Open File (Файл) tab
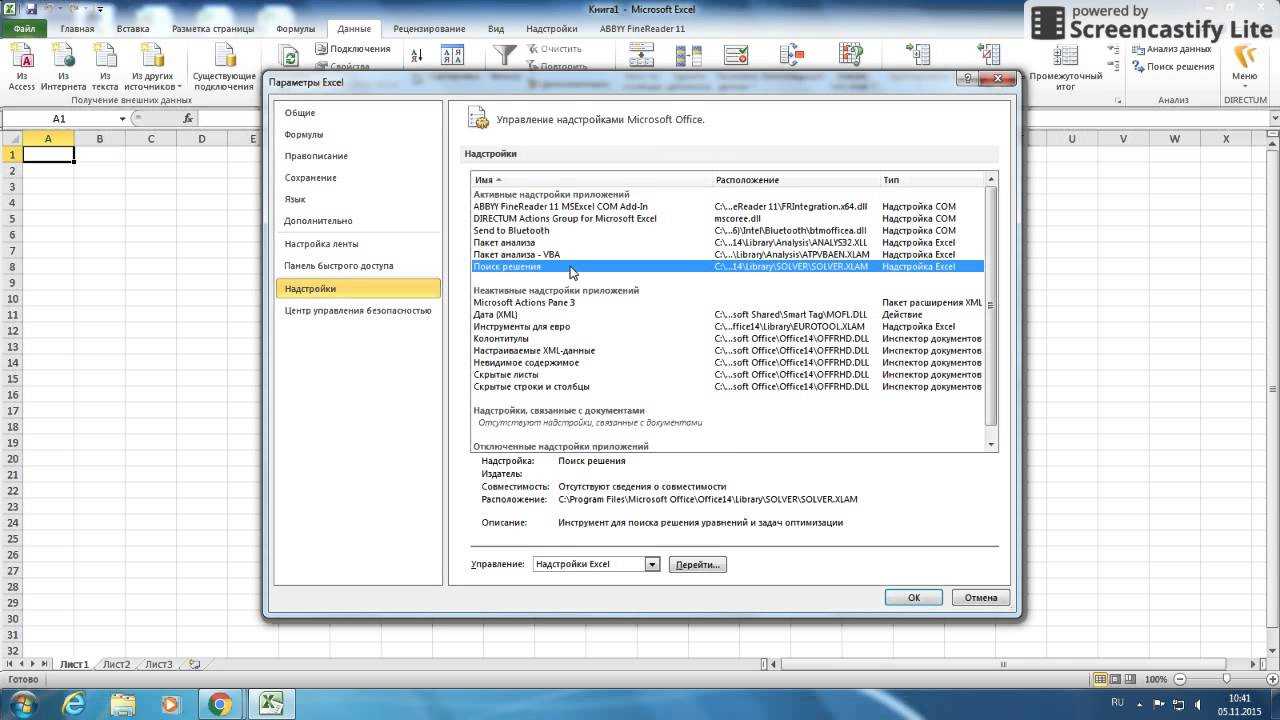1280x720 pixels. (25, 29)
